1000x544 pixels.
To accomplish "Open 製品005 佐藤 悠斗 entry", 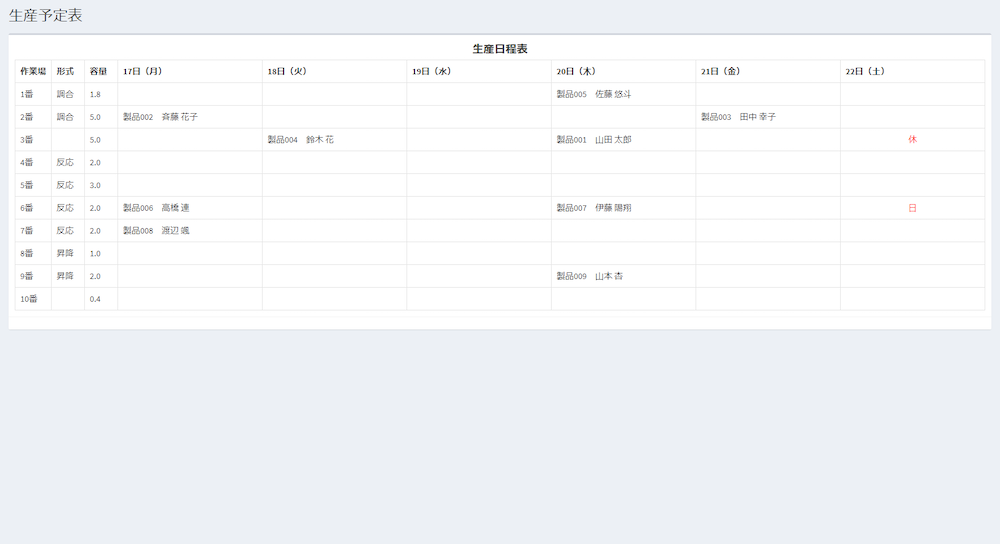I will click(x=594, y=94).
